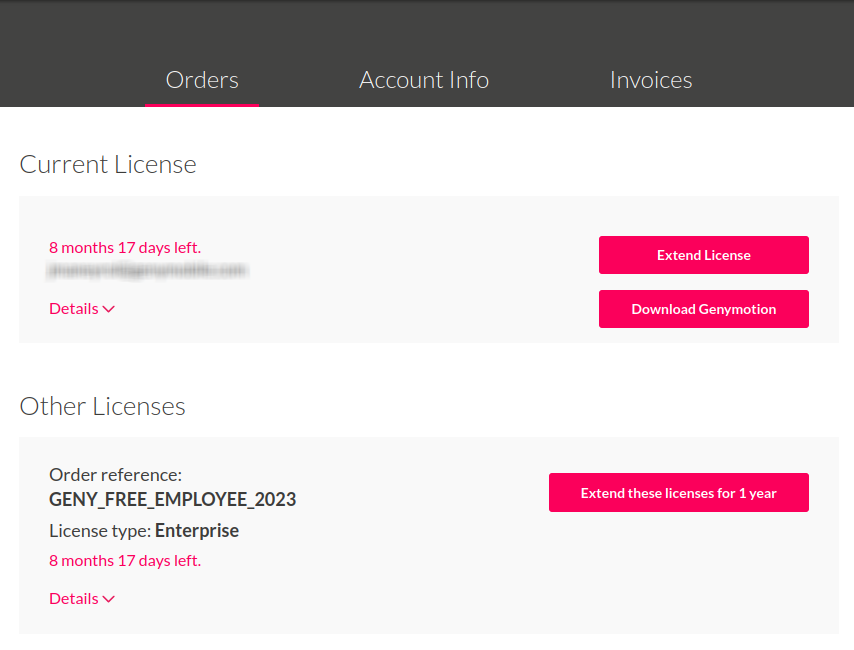This screenshot has height=650, width=854.
Task: Click the blurred account email address
Action: 148,271
